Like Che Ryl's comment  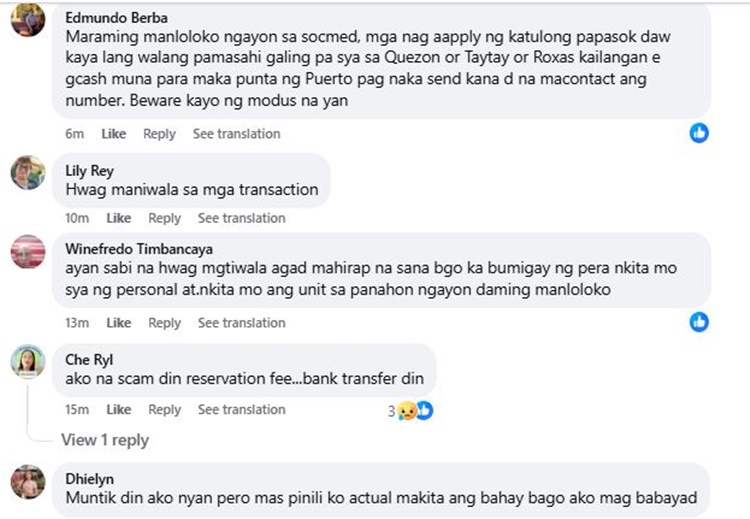click(119, 409)
